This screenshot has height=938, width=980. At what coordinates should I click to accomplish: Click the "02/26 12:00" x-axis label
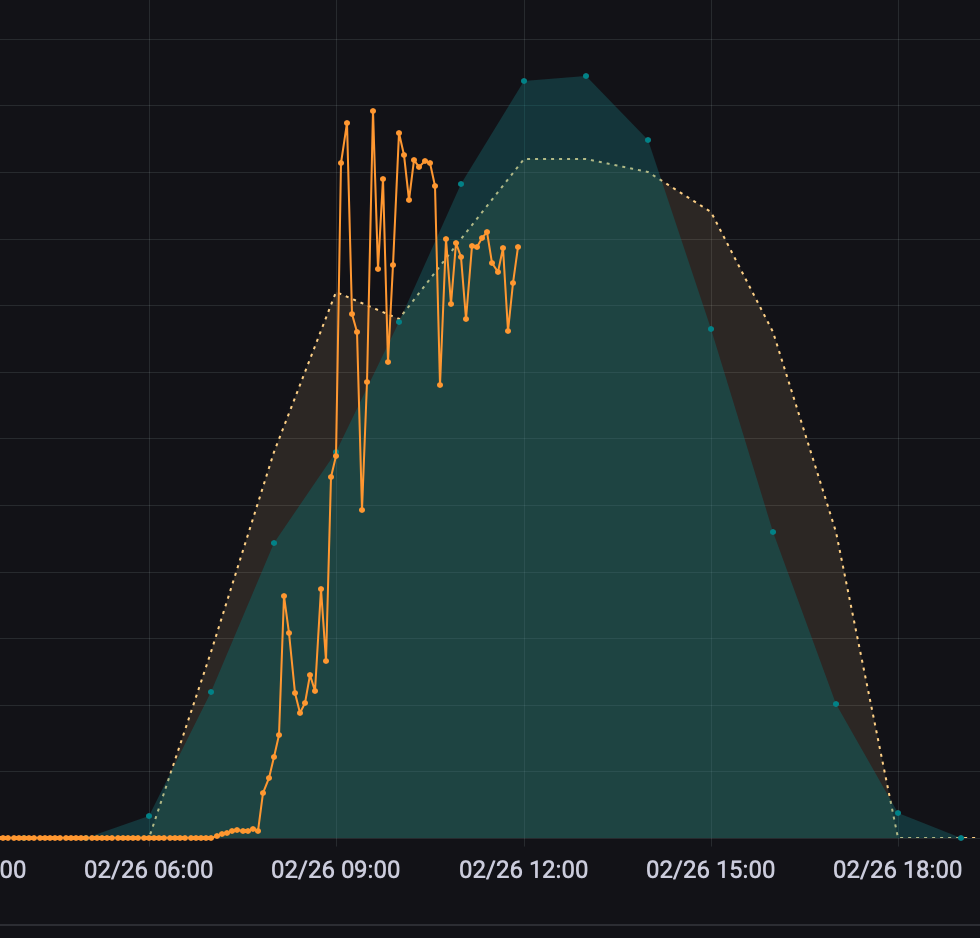[x=523, y=870]
